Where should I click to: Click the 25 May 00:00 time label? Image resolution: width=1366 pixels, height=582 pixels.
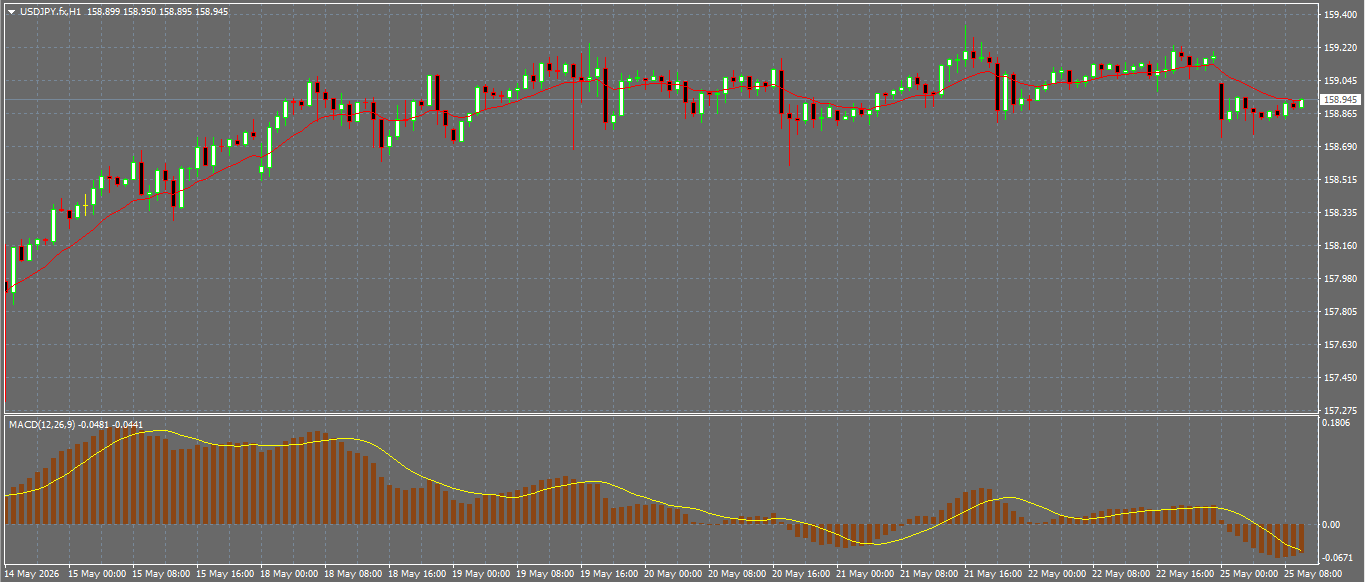[x=1248, y=575]
